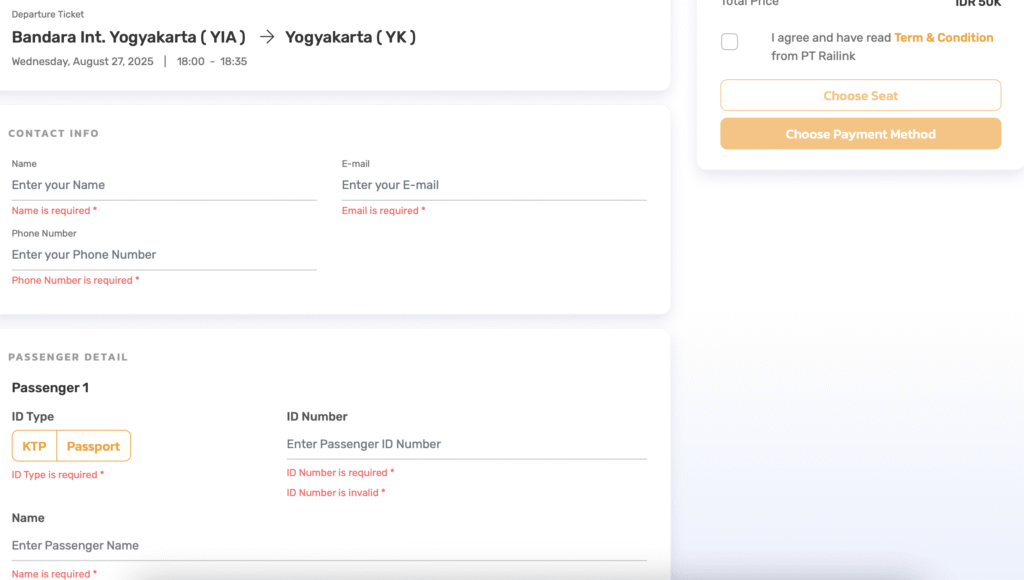Click the arrow icon between station names

pos(266,37)
